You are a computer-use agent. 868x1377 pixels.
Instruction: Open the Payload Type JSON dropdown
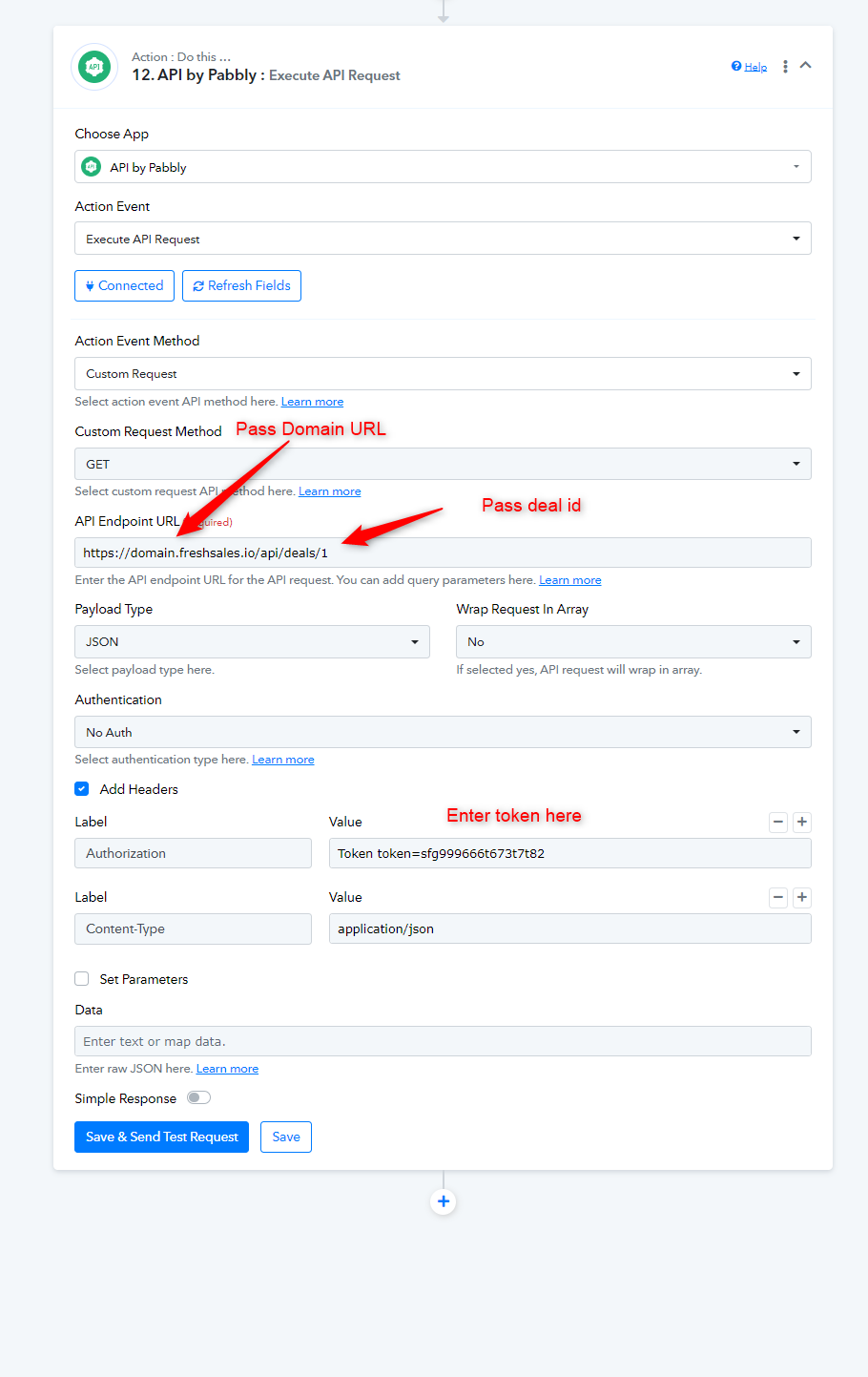point(252,641)
